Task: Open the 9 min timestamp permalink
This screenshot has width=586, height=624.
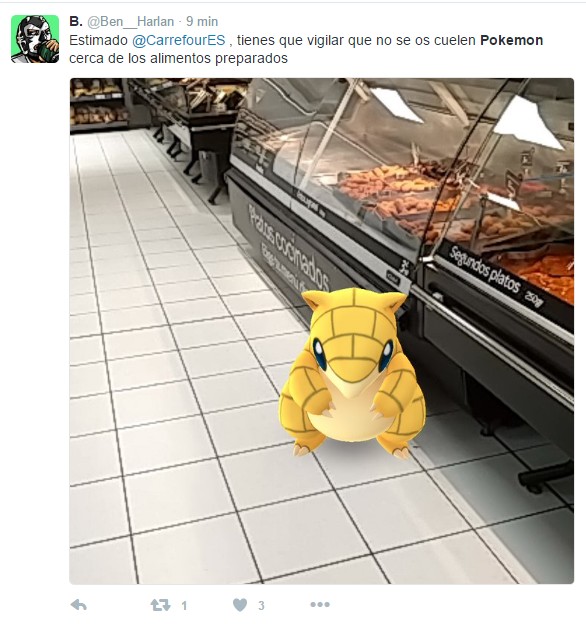Action: (x=202, y=21)
